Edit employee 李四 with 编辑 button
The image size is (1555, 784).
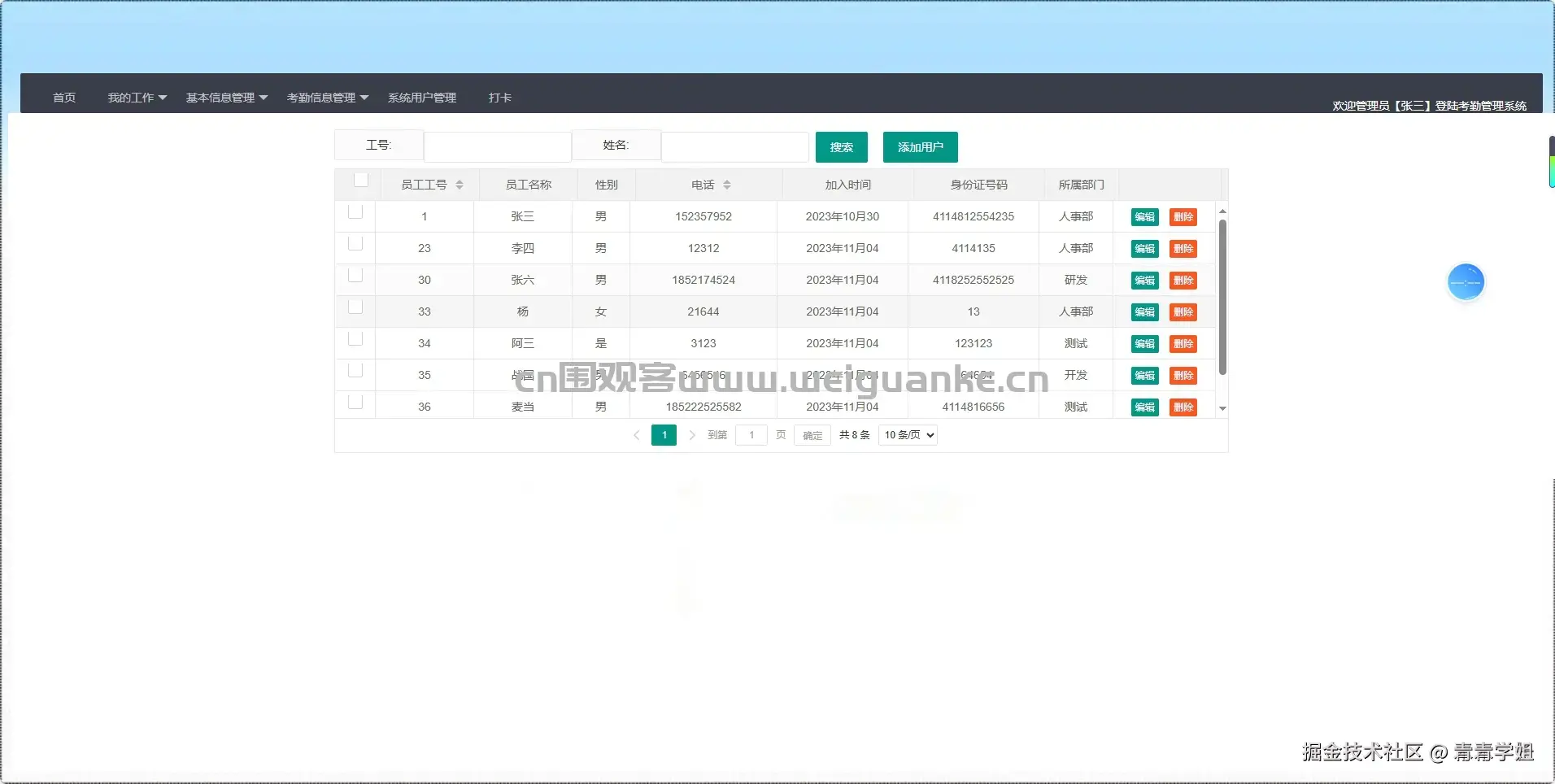pyautogui.click(x=1145, y=249)
